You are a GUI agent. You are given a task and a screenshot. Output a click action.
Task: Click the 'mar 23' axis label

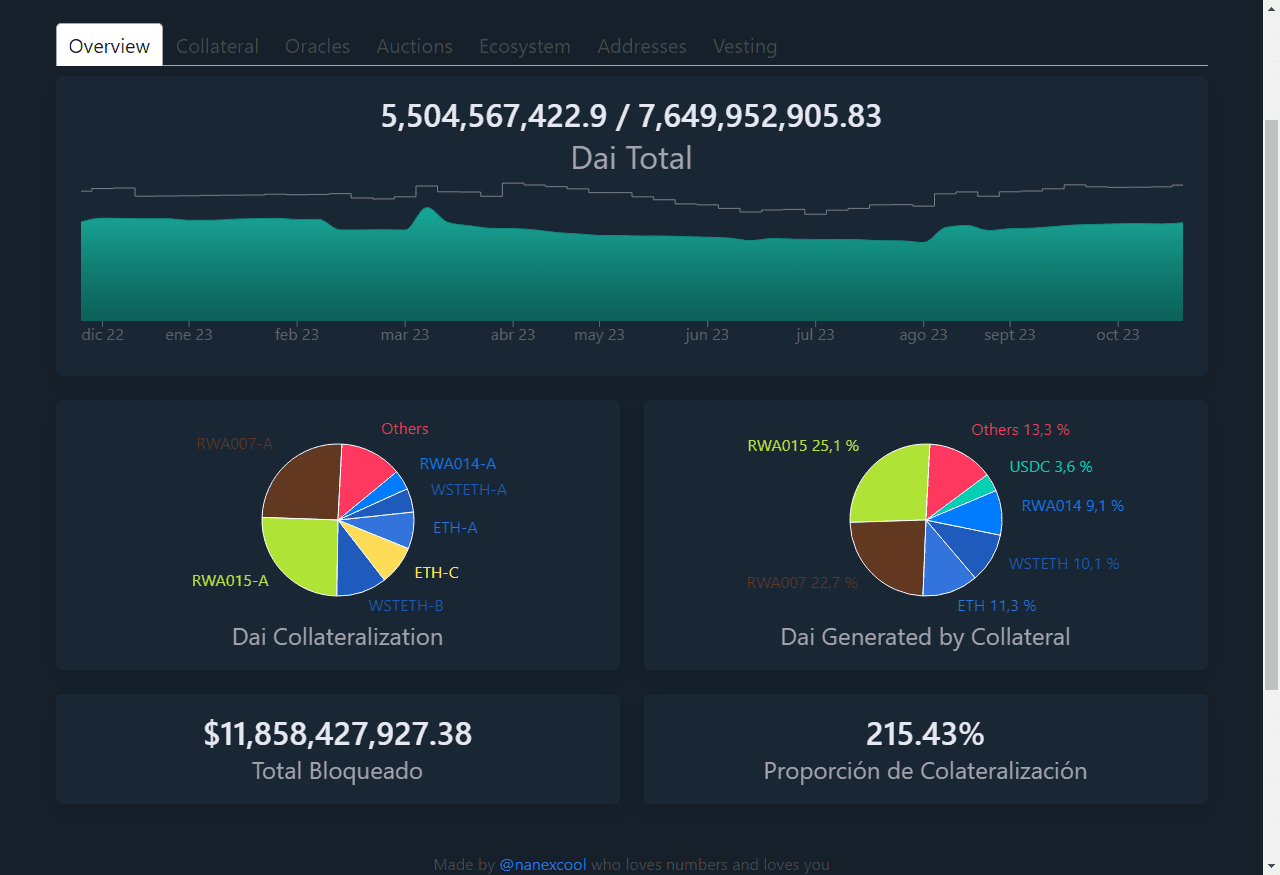click(x=405, y=335)
